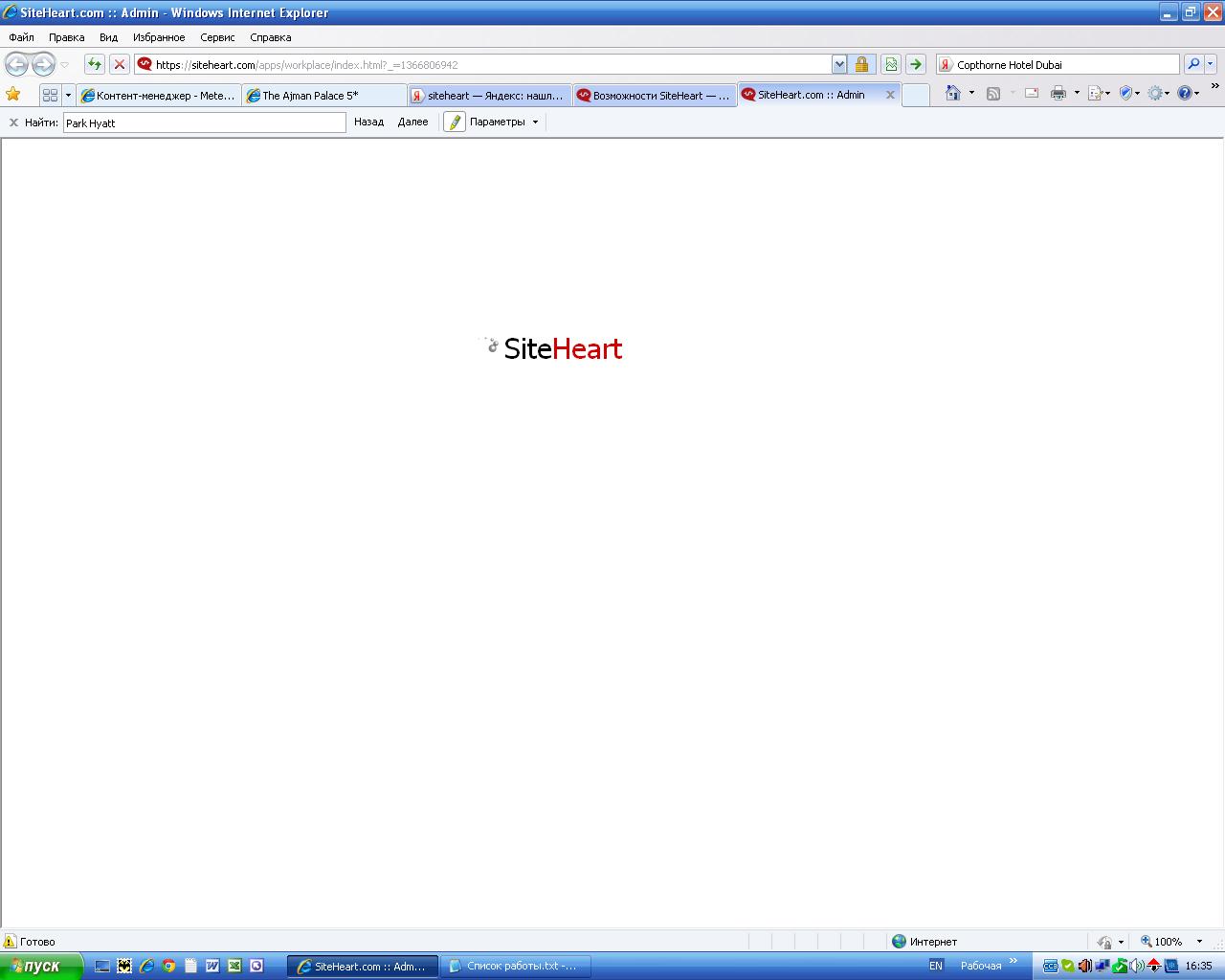Open the Избранное menu
The width and height of the screenshot is (1225, 980).
(159, 37)
